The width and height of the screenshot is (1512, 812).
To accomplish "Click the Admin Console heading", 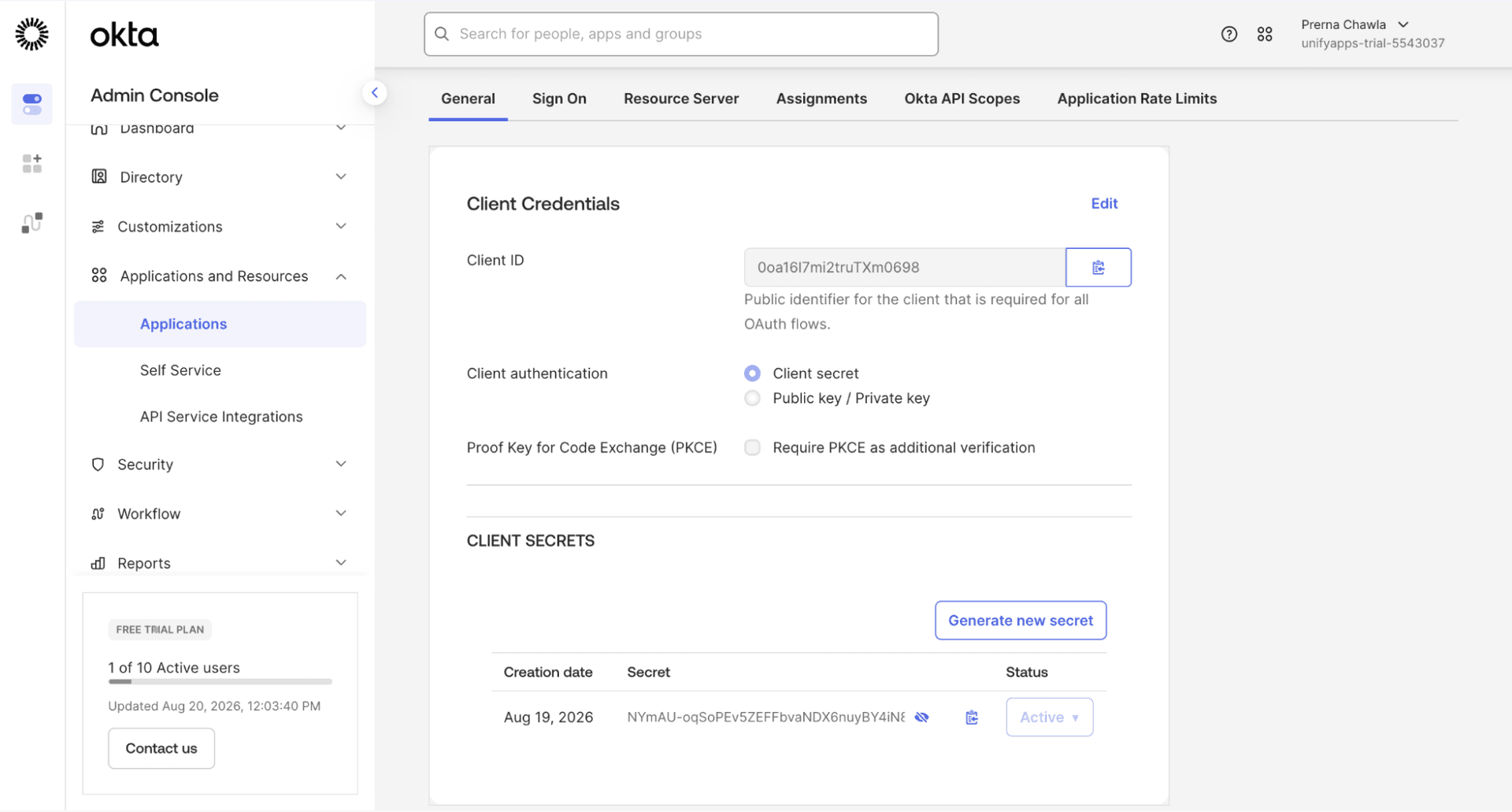I will [x=154, y=95].
